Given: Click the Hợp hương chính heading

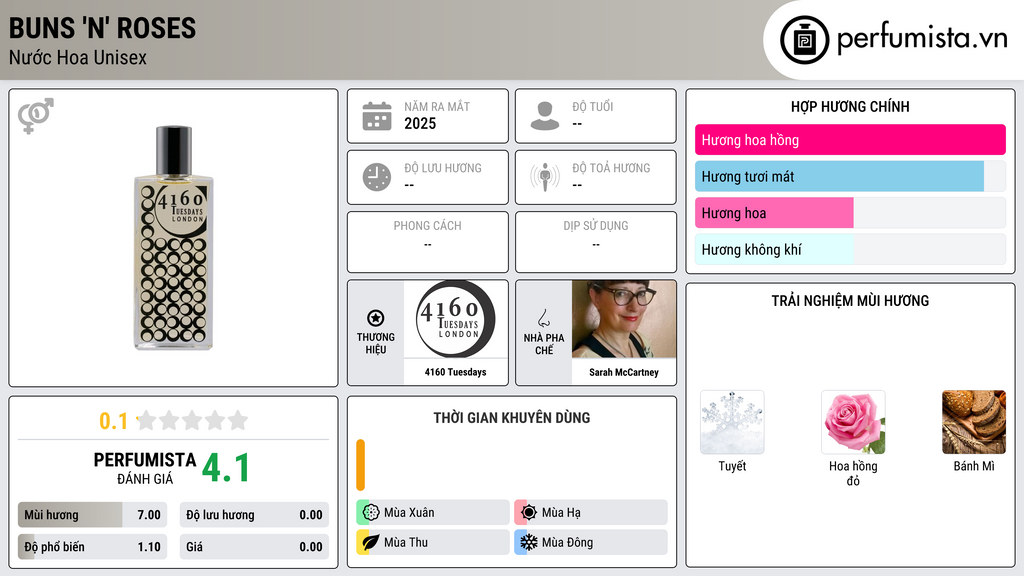Looking at the screenshot, I should pyautogui.click(x=850, y=106).
